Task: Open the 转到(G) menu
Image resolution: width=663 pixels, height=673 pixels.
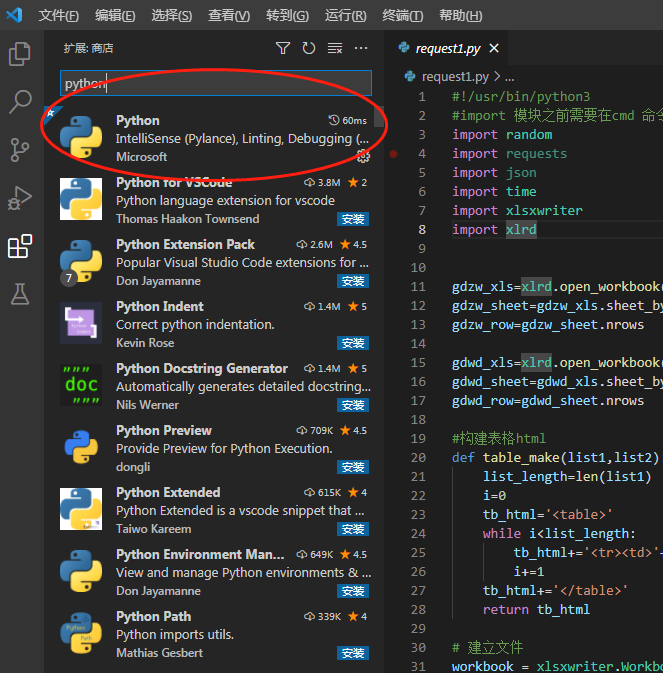Action: click(x=287, y=15)
